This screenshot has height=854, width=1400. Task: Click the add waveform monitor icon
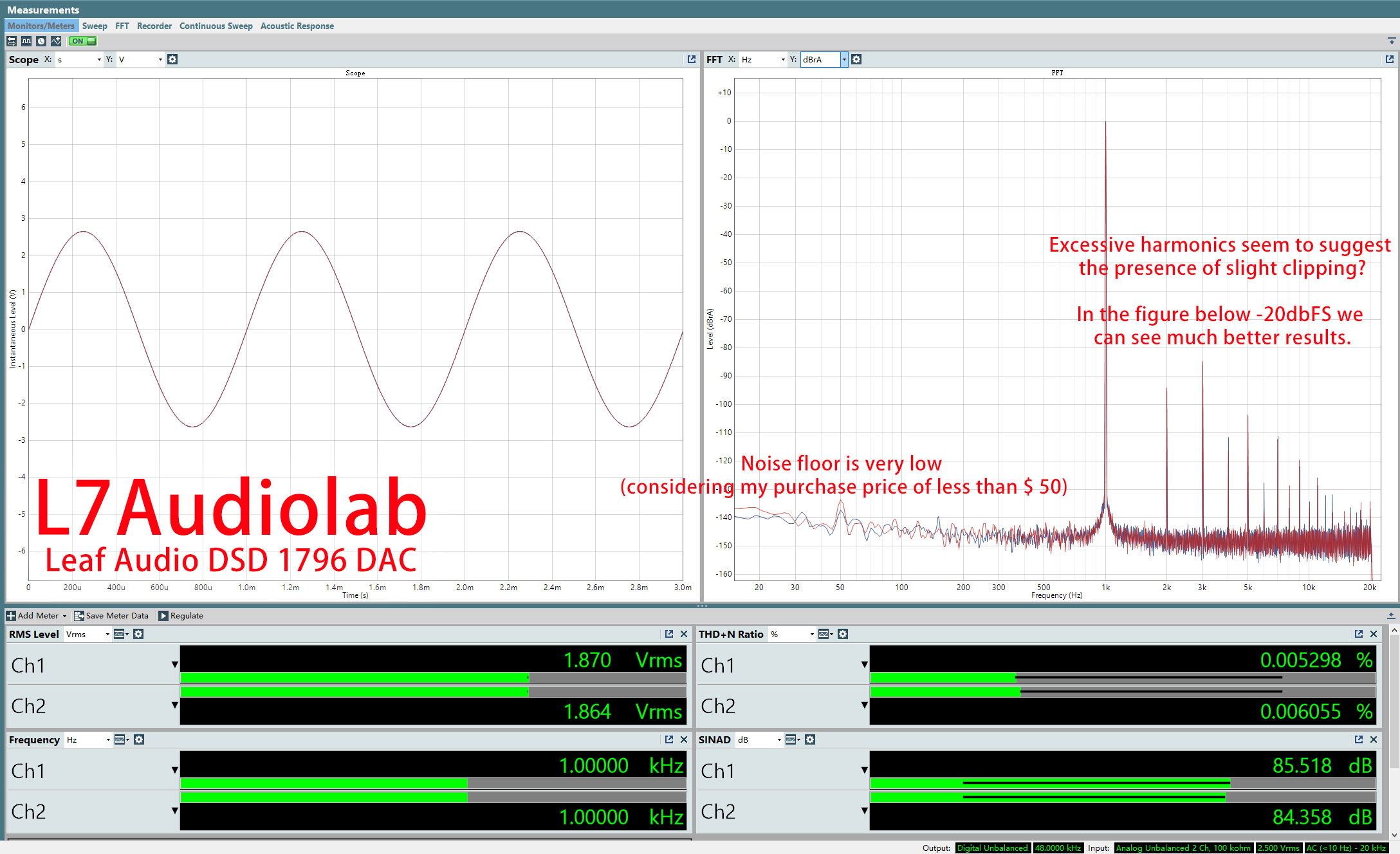56,41
